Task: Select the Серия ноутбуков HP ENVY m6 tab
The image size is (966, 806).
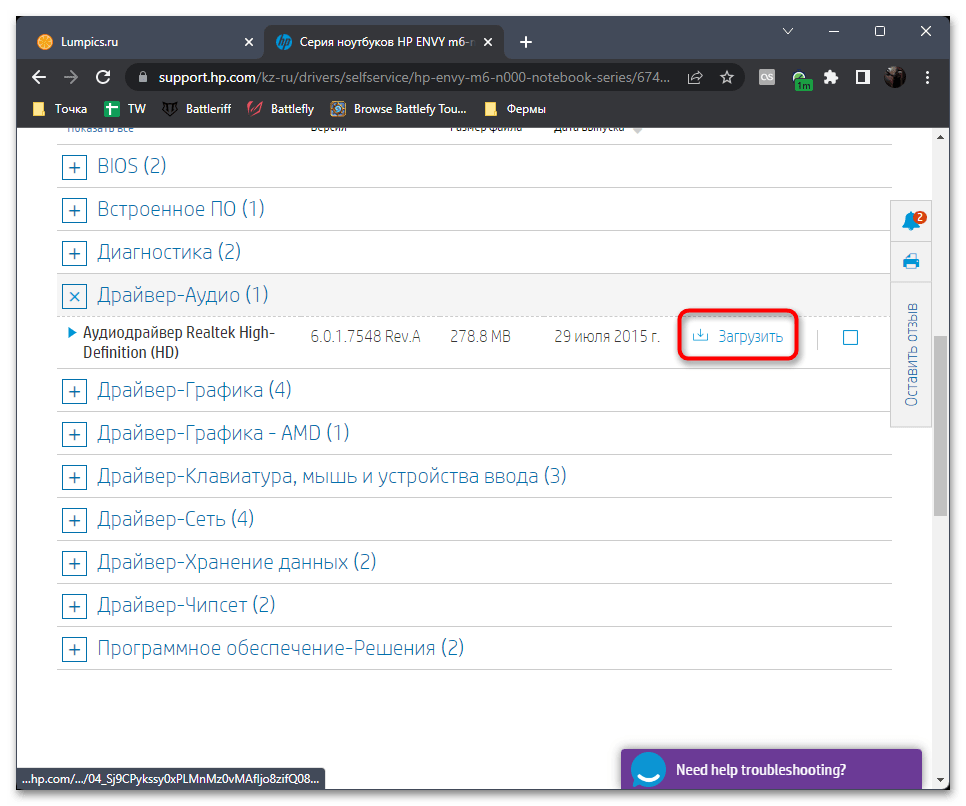Action: tap(383, 42)
